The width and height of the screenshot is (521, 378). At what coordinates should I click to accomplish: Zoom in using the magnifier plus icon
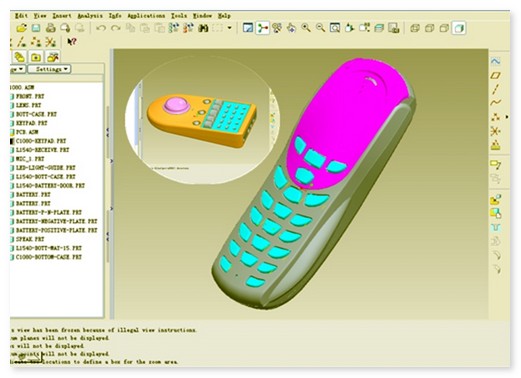point(306,28)
